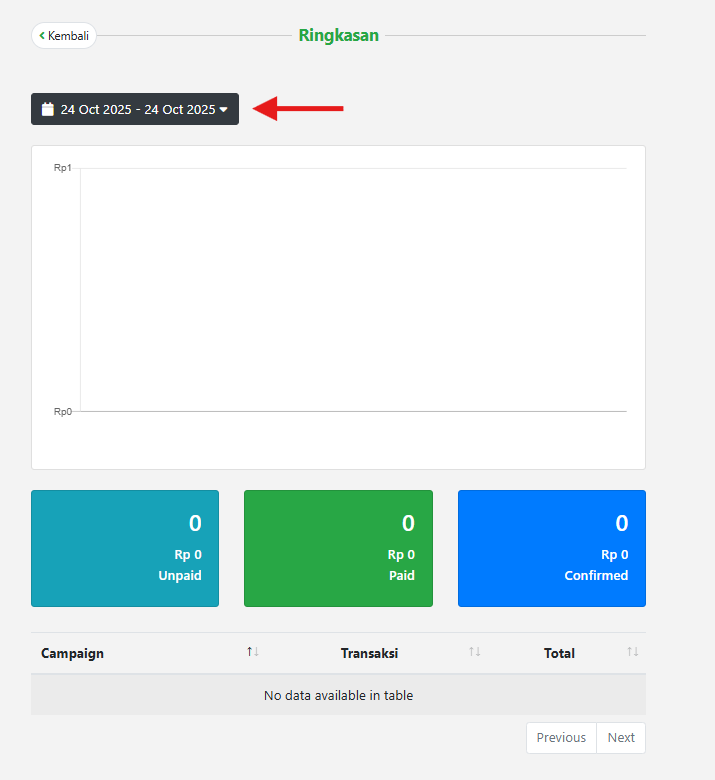Select the blue Confirmed summary card
This screenshot has height=780, width=715.
click(x=551, y=548)
